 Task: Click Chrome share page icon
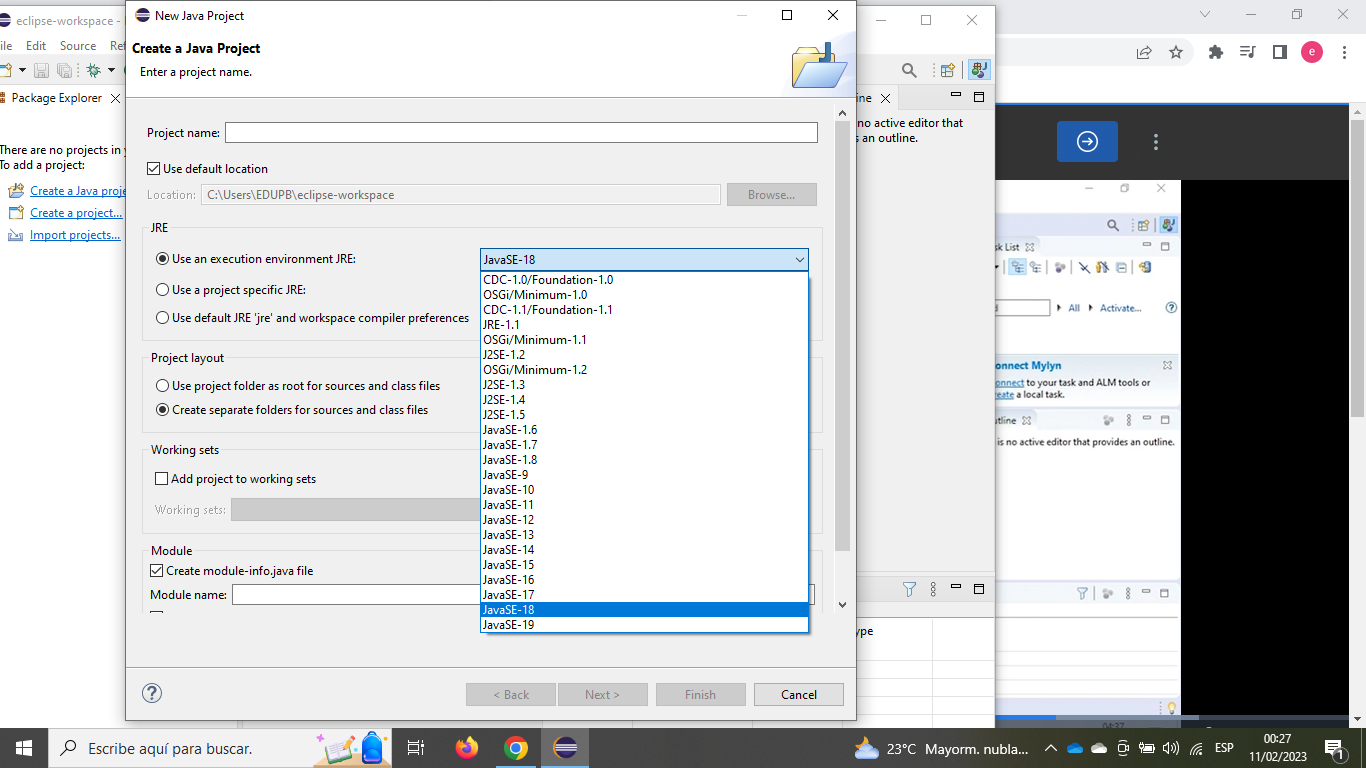coord(1144,52)
